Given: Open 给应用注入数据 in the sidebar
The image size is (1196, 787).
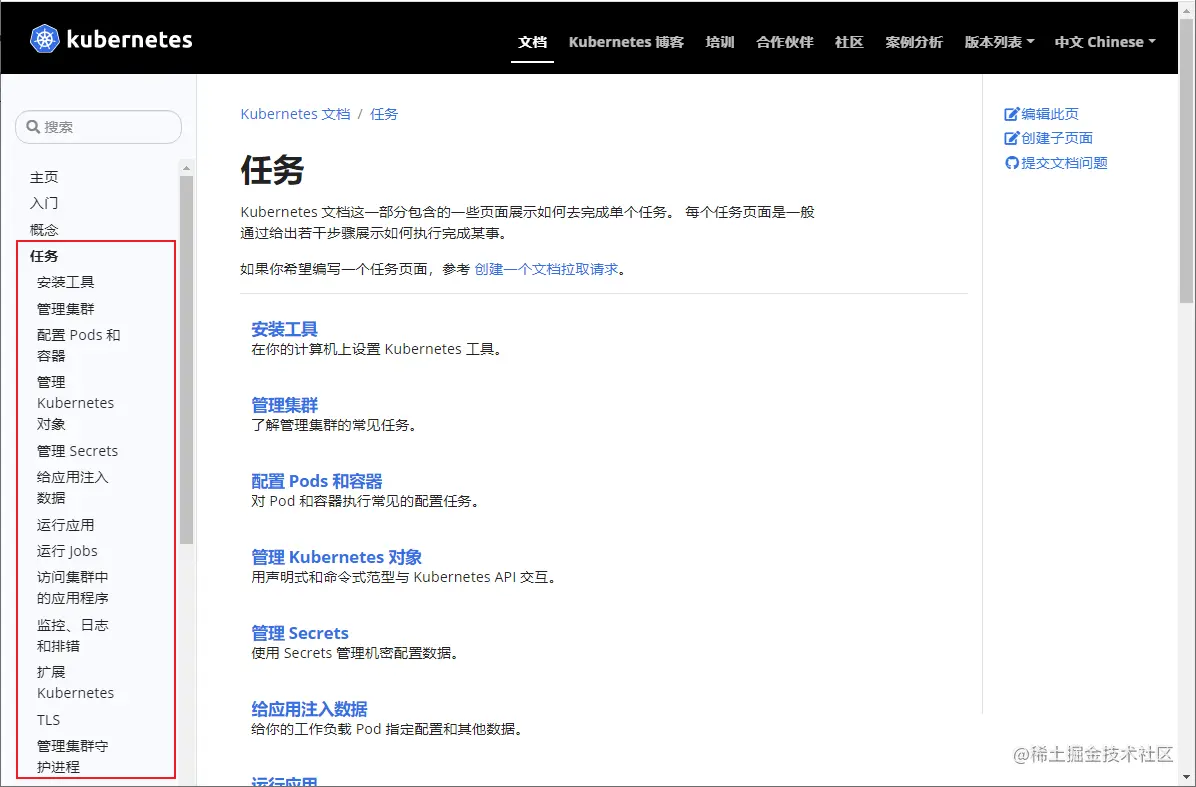Looking at the screenshot, I should (x=72, y=487).
